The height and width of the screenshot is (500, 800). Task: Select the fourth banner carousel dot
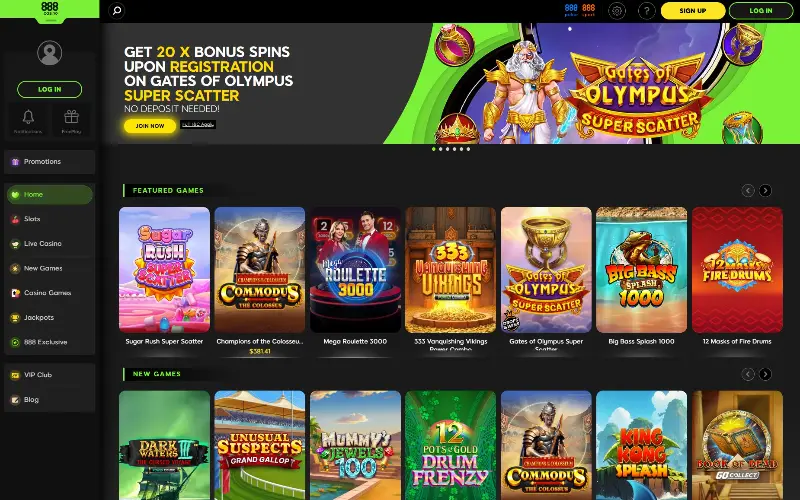coord(455,149)
